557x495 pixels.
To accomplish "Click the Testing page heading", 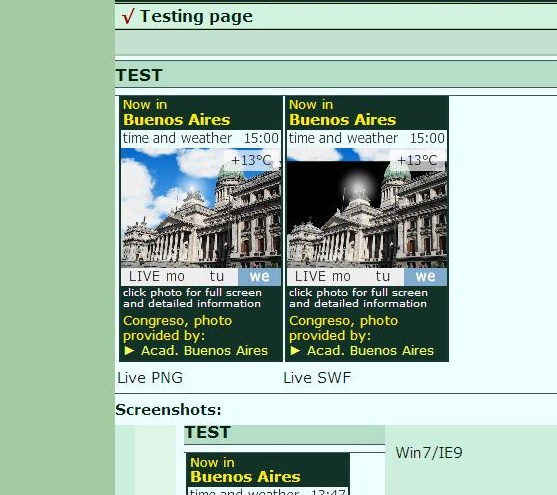I will coord(196,16).
